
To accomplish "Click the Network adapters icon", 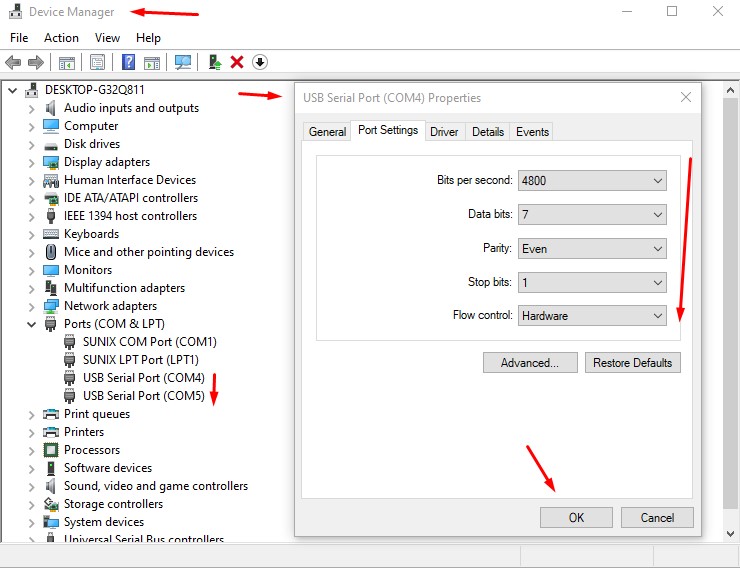I will (x=50, y=306).
